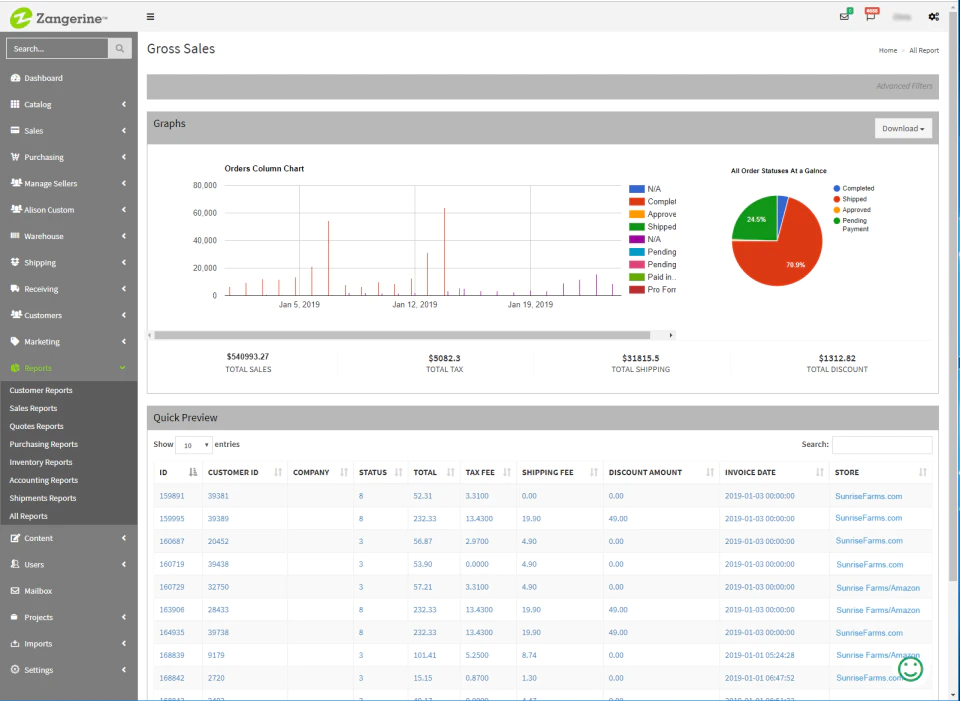This screenshot has height=701, width=960.
Task: Open the Download dropdown button
Action: pyautogui.click(x=903, y=129)
